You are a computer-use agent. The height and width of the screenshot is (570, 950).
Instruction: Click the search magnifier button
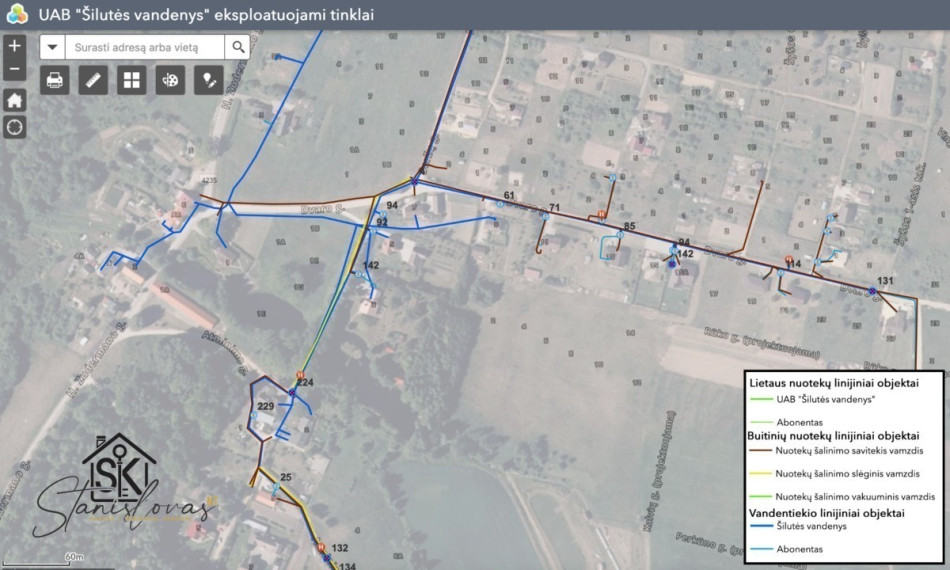click(238, 47)
